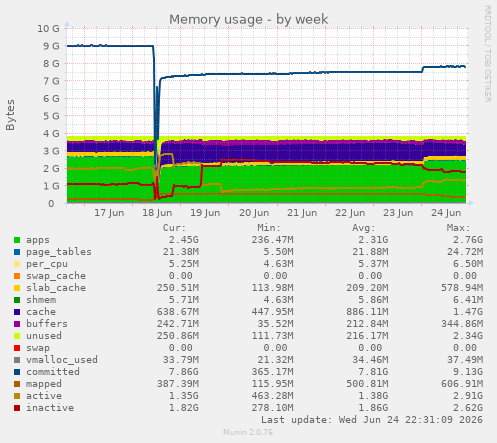Click the unused lime legend swatch
Screen dimensions: 497x443
pos(17,336)
